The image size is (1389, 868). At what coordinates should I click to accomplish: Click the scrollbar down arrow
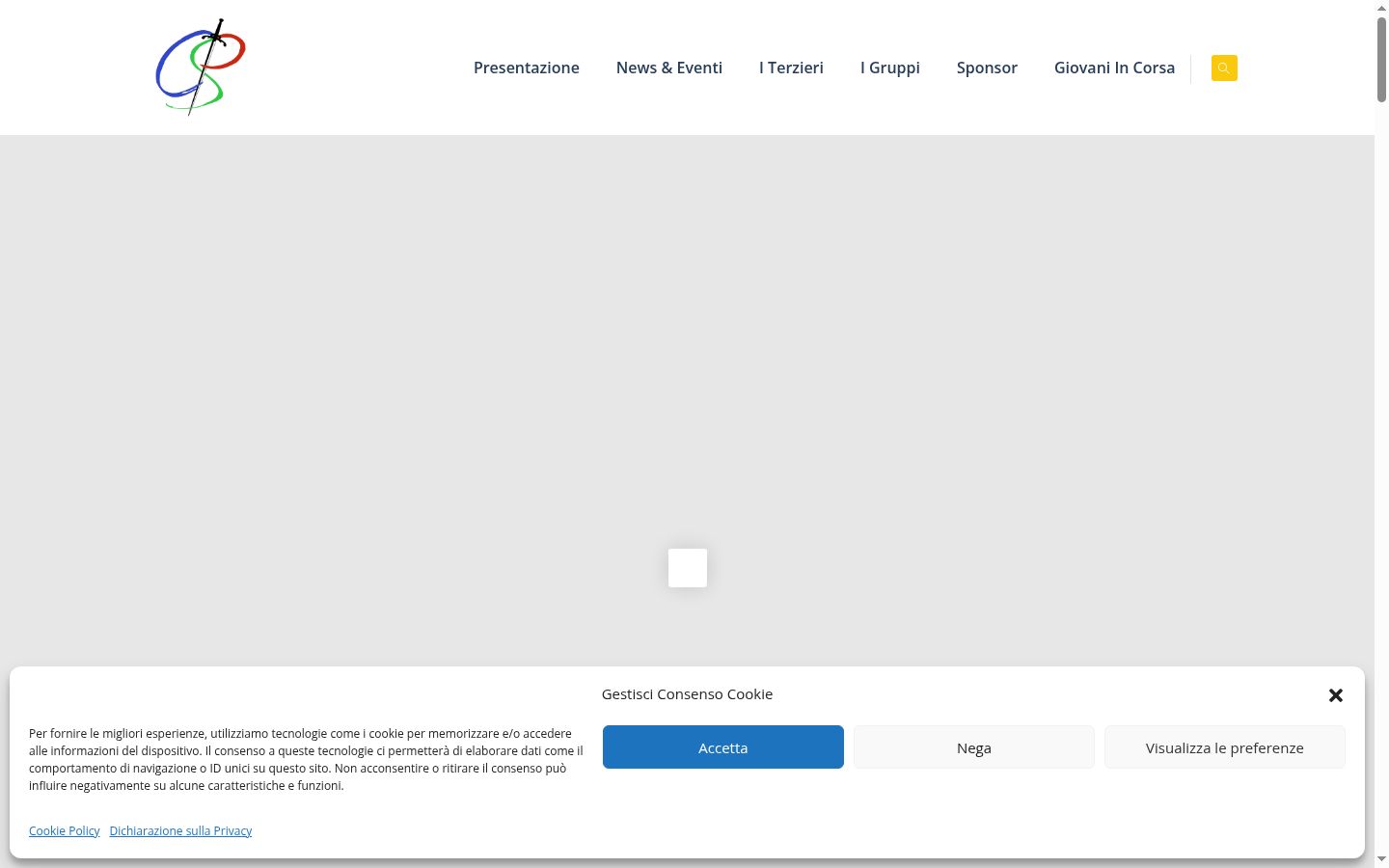pos(1381,859)
